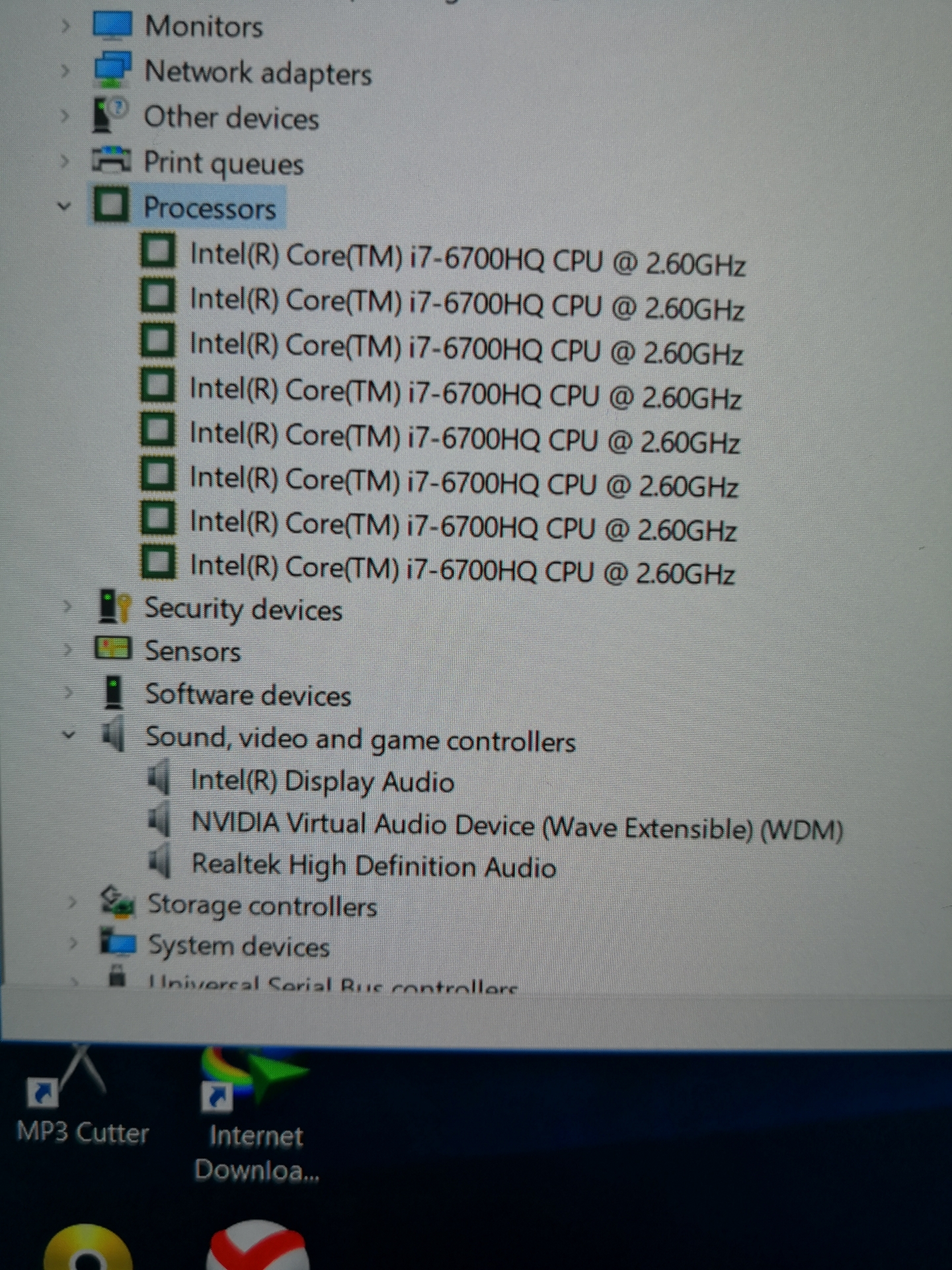The width and height of the screenshot is (952, 1270).
Task: Click the Storage controllers category icon
Action: (117, 902)
